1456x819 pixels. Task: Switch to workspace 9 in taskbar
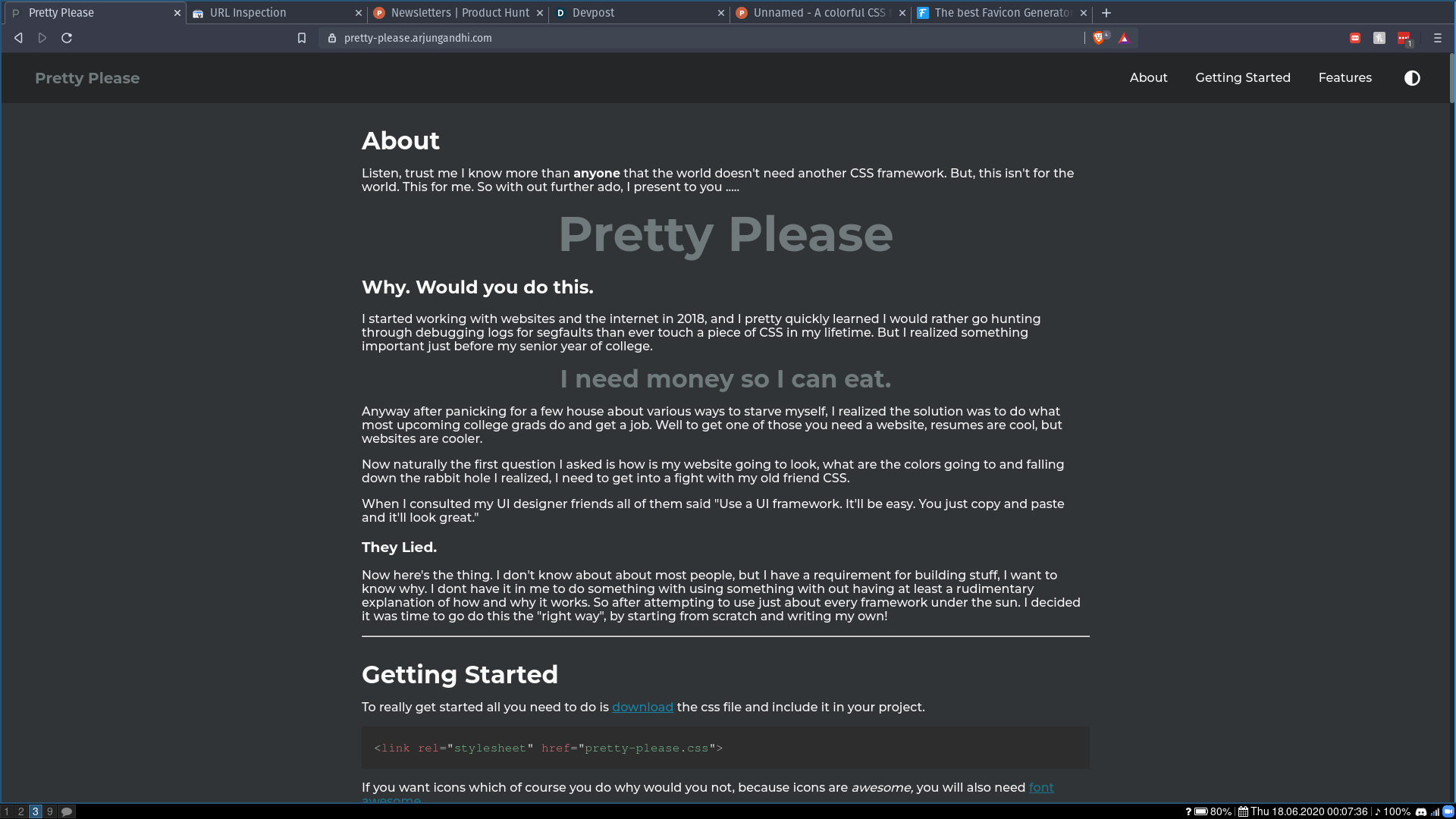point(50,811)
